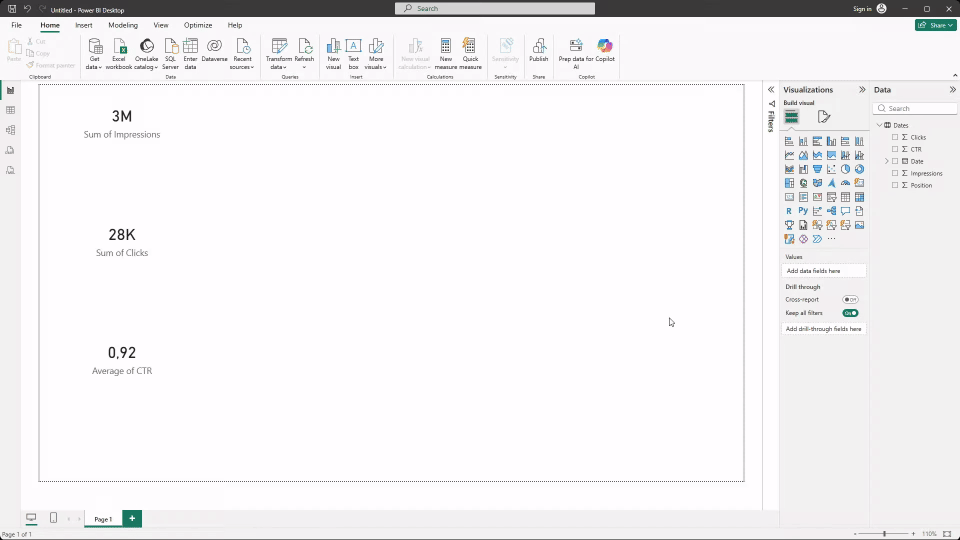The height and width of the screenshot is (540, 960).
Task: Create a New measure
Action: pyautogui.click(x=446, y=54)
